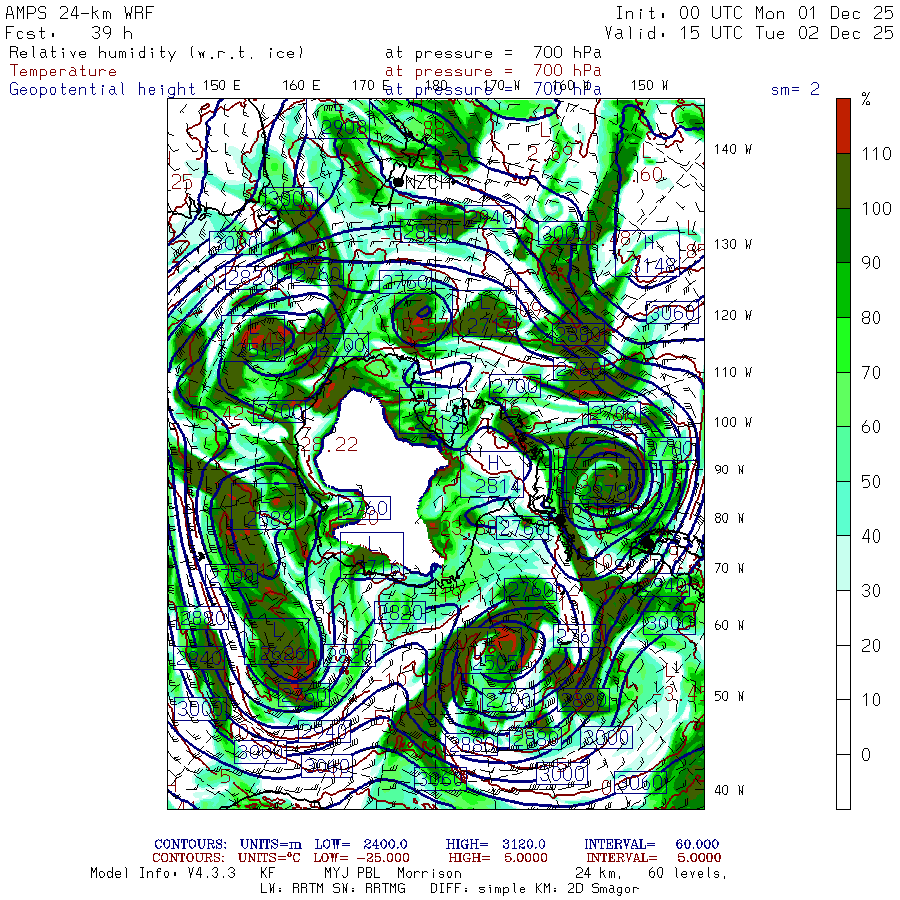Click the NZCH station marker on the map
Screen dimensions: 900x900
[x=398, y=183]
